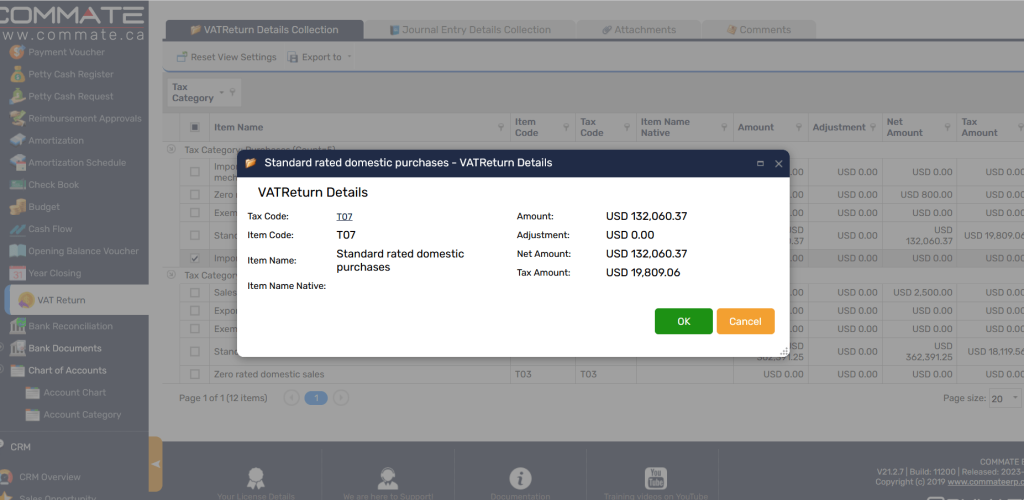Click the Petty Cash Register sidebar icon
The width and height of the screenshot is (1024, 500).
[17, 74]
